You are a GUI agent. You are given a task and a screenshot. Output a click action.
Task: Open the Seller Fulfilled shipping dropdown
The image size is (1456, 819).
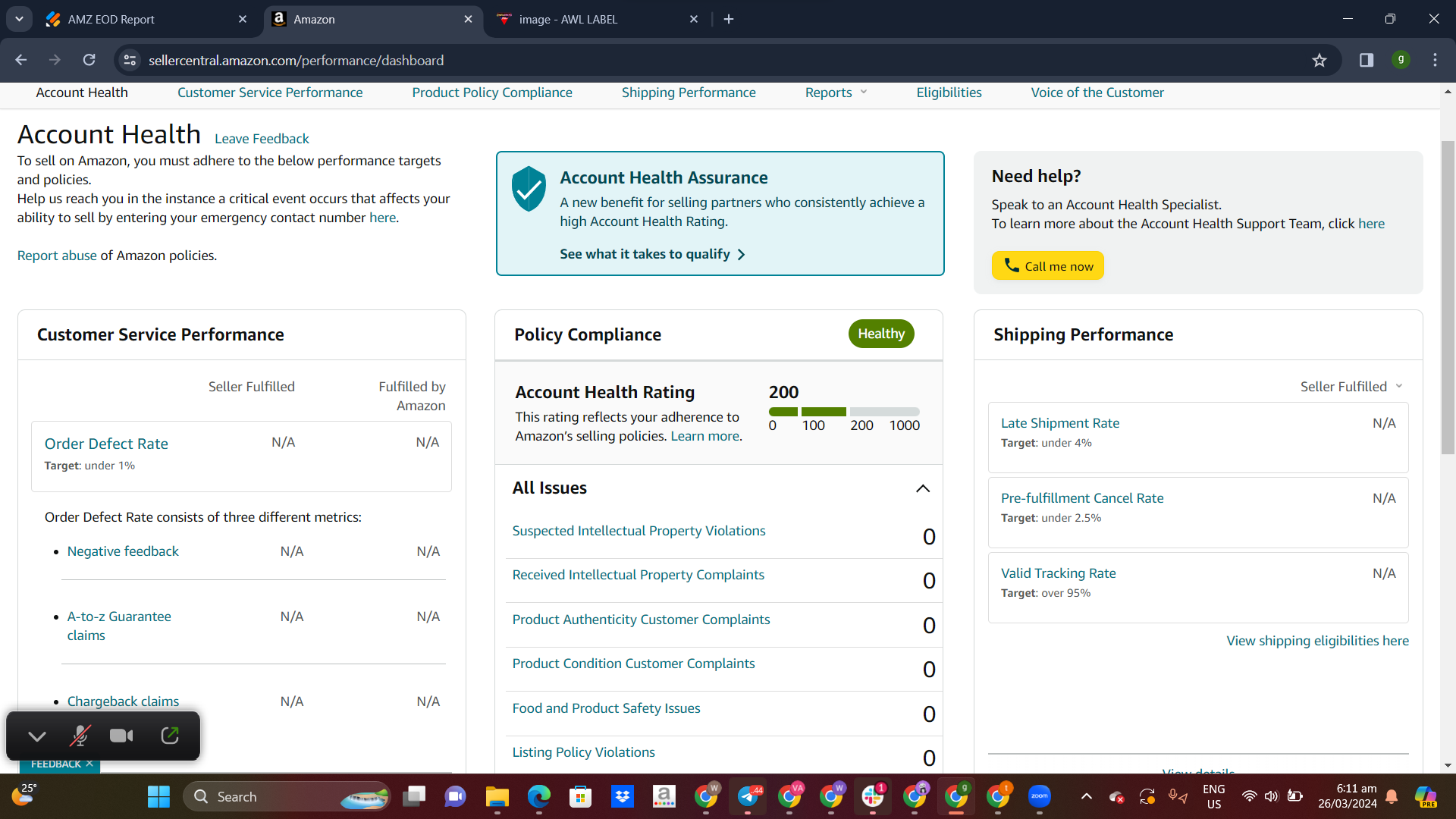point(1351,387)
